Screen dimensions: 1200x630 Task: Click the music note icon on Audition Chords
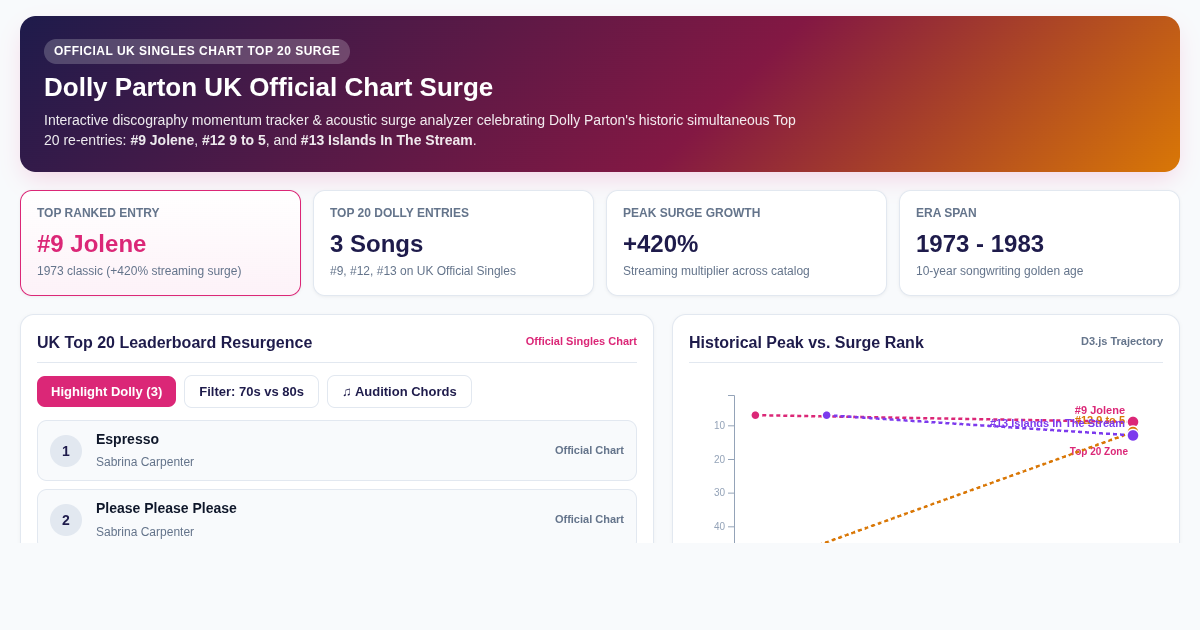tap(347, 392)
